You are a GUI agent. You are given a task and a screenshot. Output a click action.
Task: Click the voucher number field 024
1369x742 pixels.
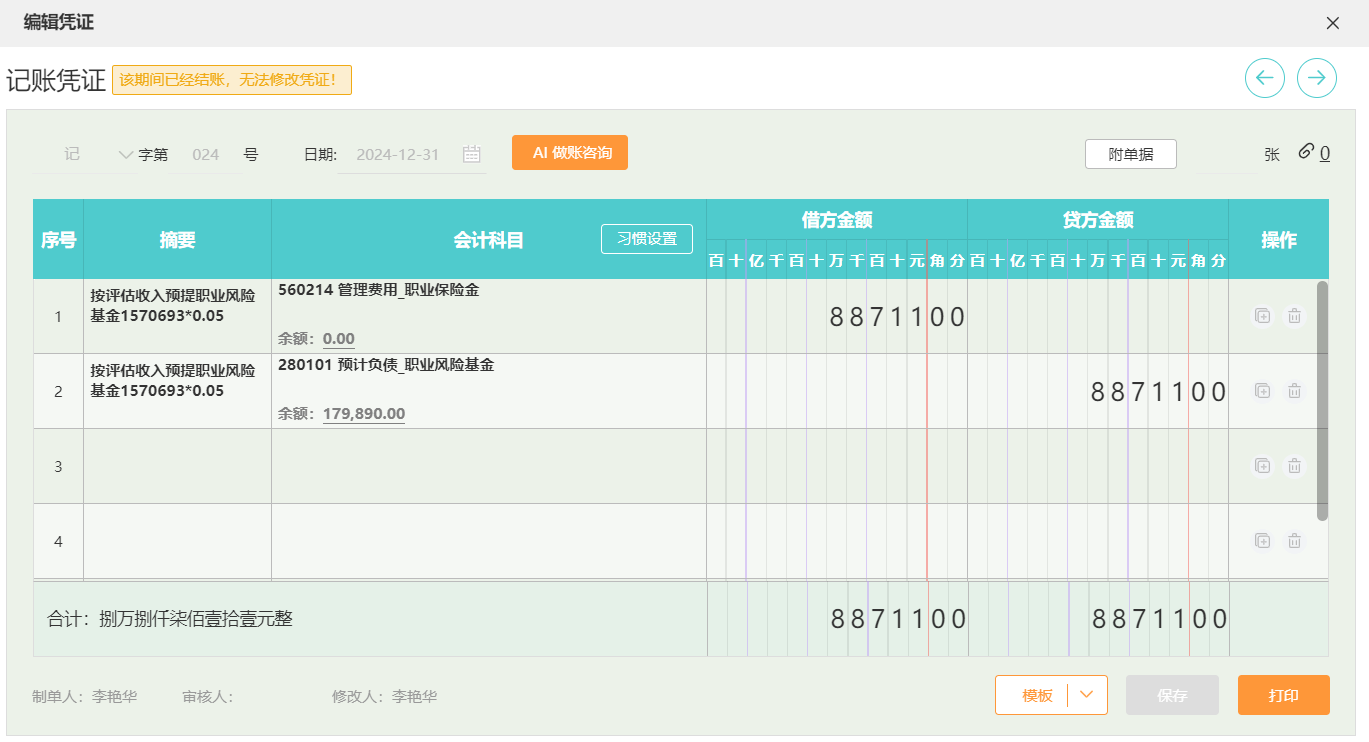[205, 155]
